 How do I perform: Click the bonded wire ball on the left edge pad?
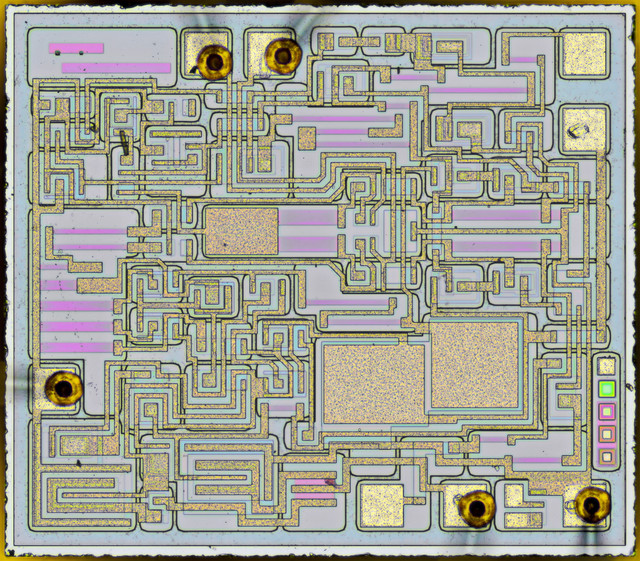(64, 388)
